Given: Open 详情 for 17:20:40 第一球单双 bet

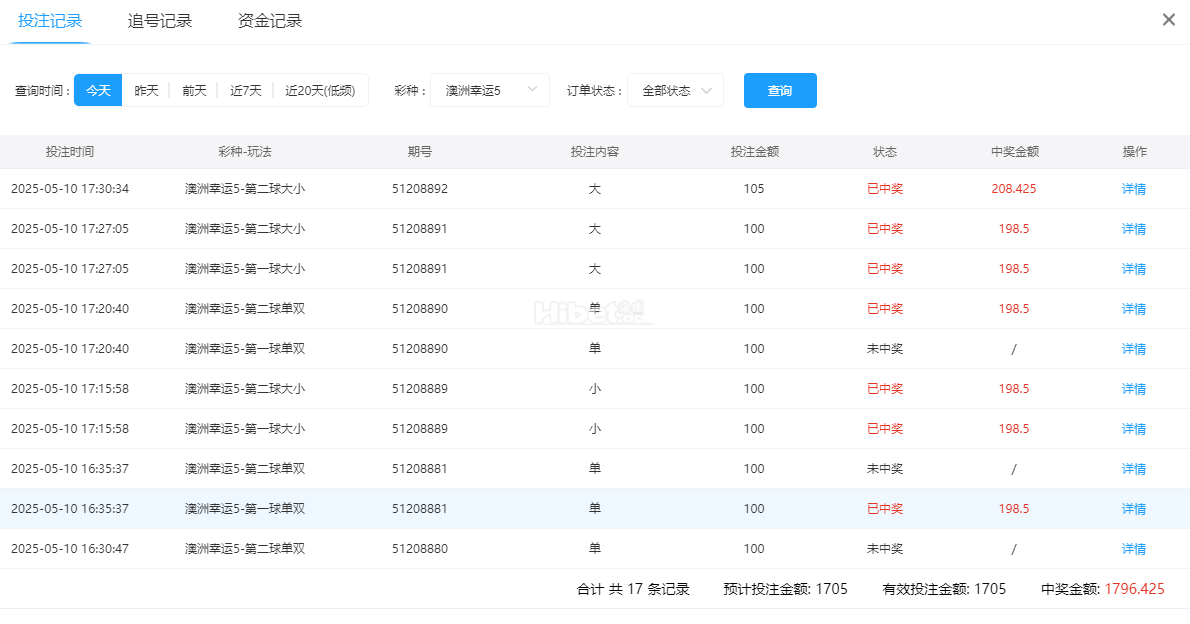Looking at the screenshot, I should click(x=1133, y=349).
